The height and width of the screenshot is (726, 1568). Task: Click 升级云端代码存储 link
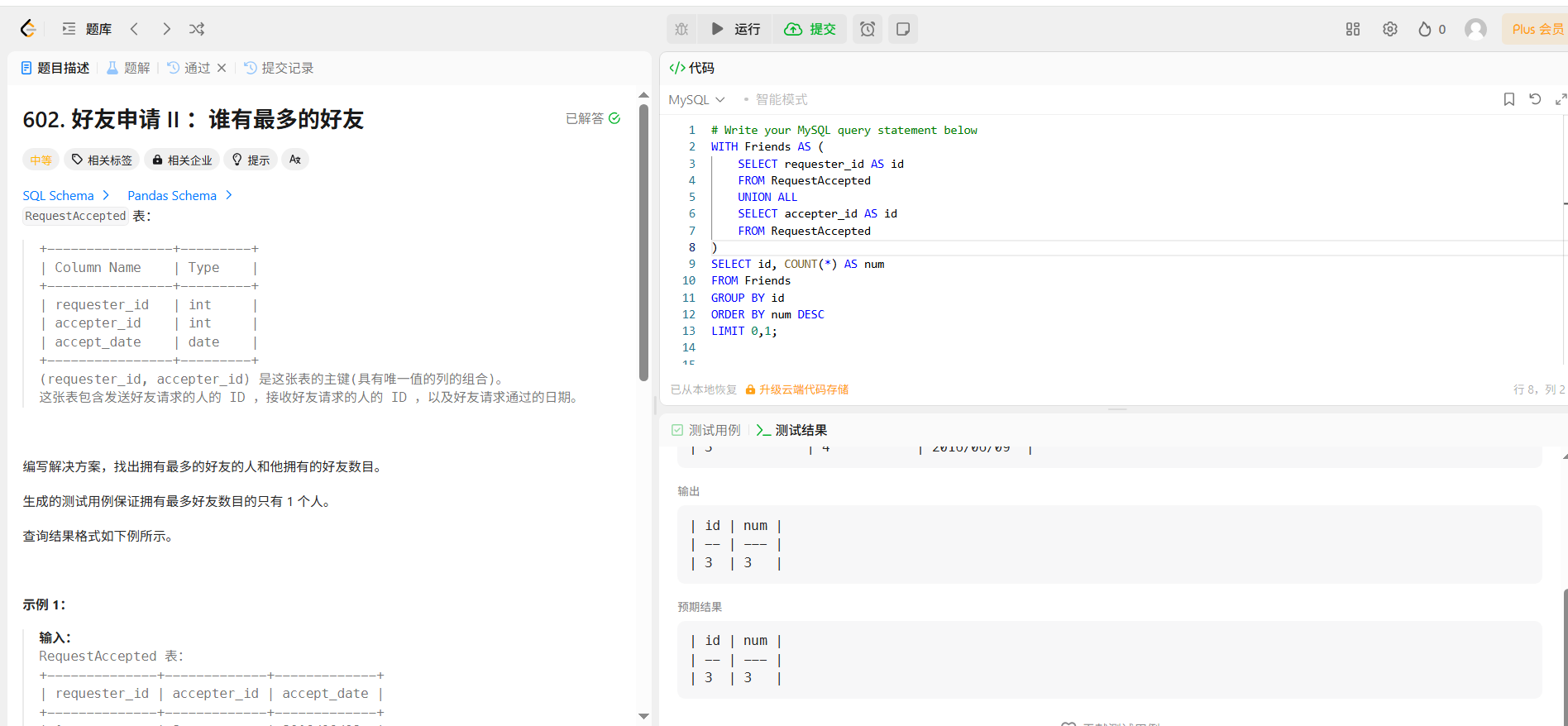[797, 389]
